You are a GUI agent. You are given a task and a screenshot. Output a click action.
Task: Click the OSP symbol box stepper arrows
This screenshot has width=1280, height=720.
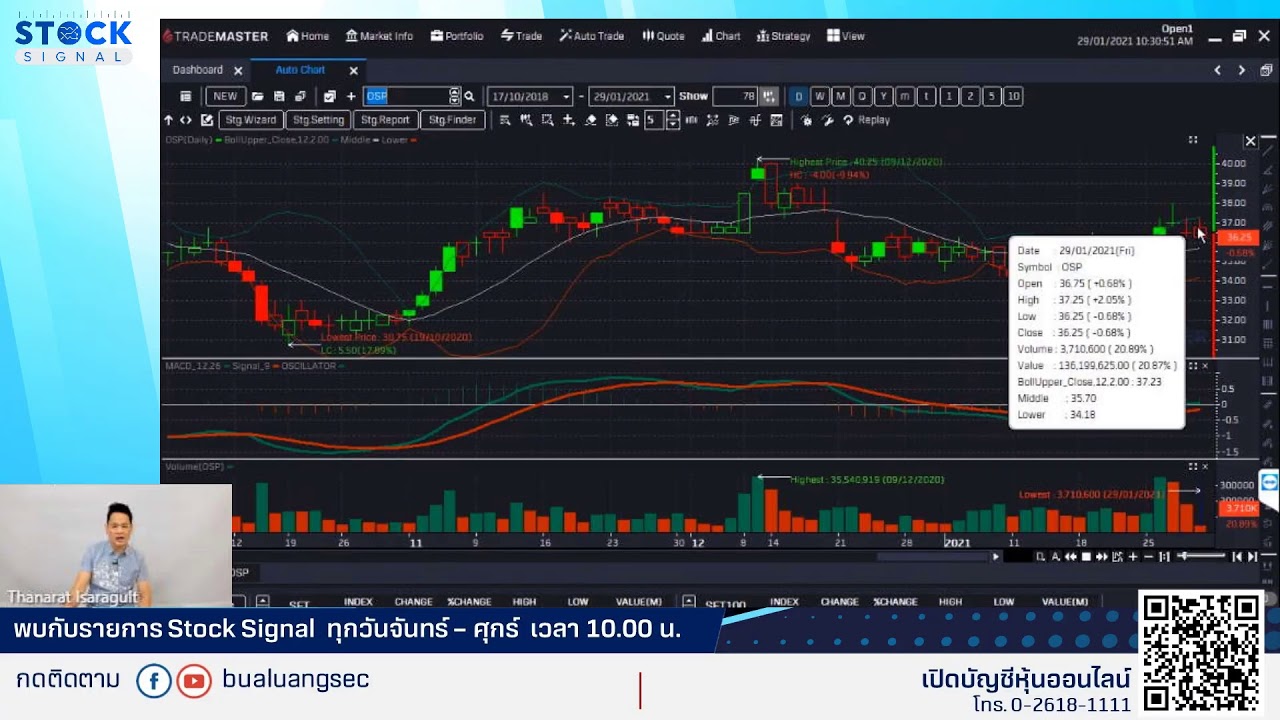(455, 96)
